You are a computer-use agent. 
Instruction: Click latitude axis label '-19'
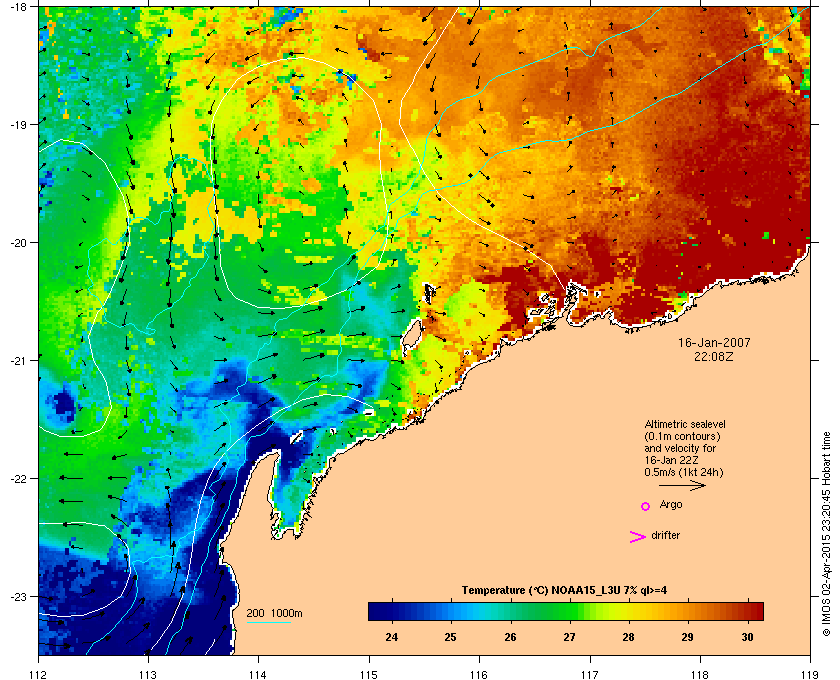[18, 125]
